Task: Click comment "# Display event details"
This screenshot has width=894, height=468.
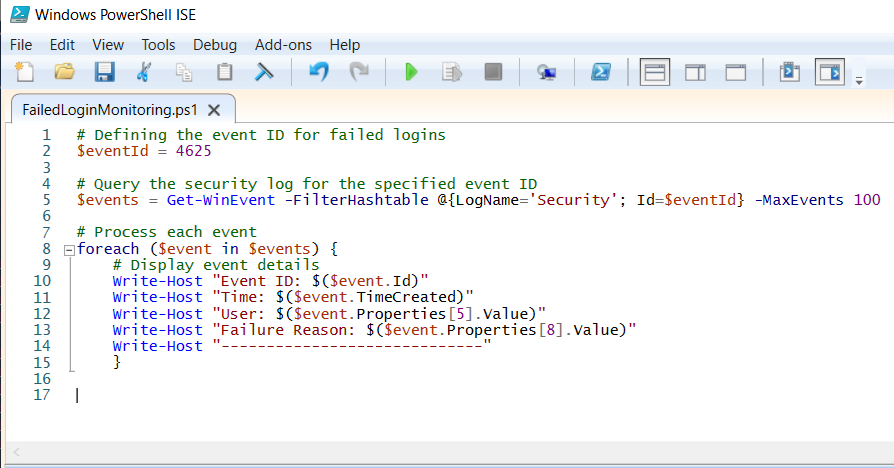Action: 216,265
